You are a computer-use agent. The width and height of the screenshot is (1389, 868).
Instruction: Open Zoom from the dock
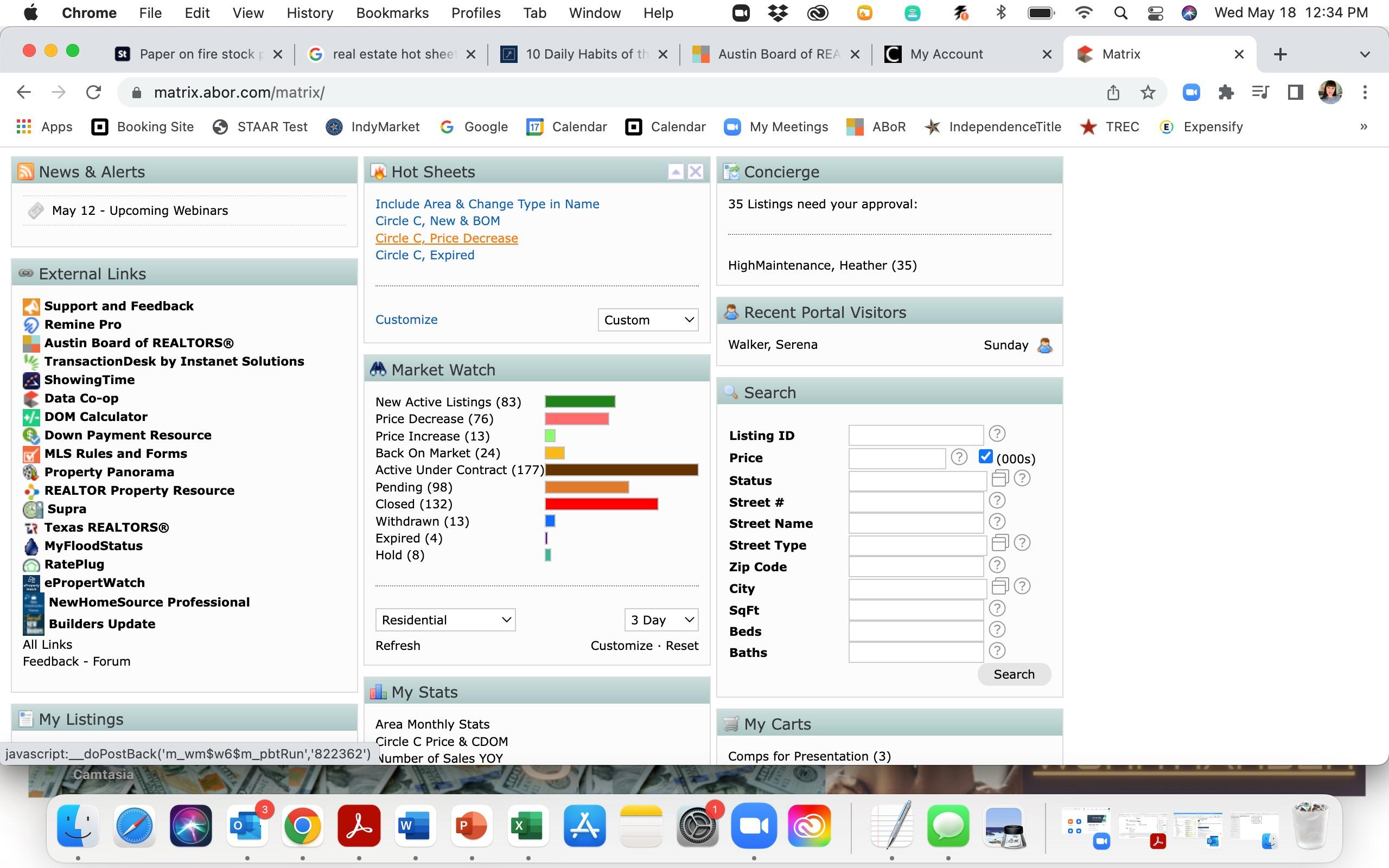pos(754,826)
